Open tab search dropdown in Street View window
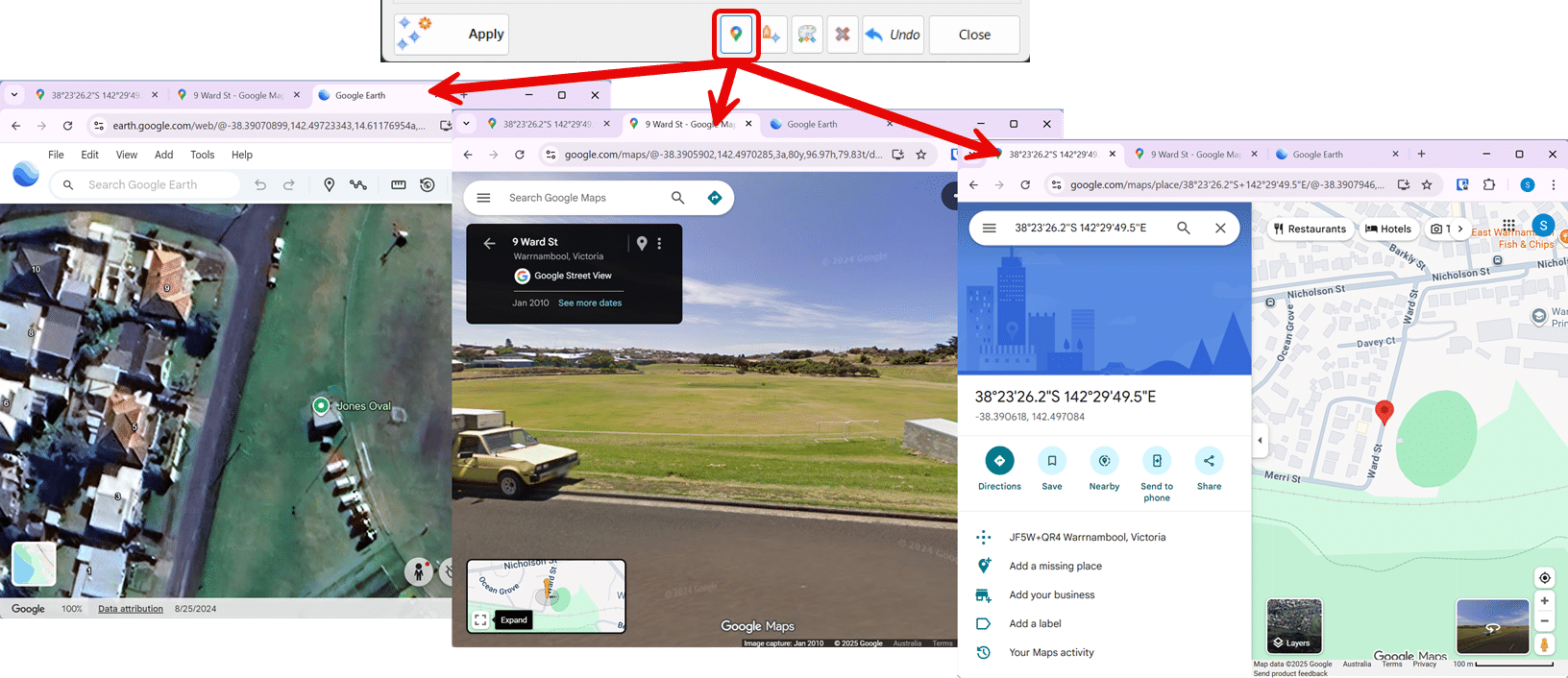Image resolution: width=1568 pixels, height=678 pixels. 466,124
